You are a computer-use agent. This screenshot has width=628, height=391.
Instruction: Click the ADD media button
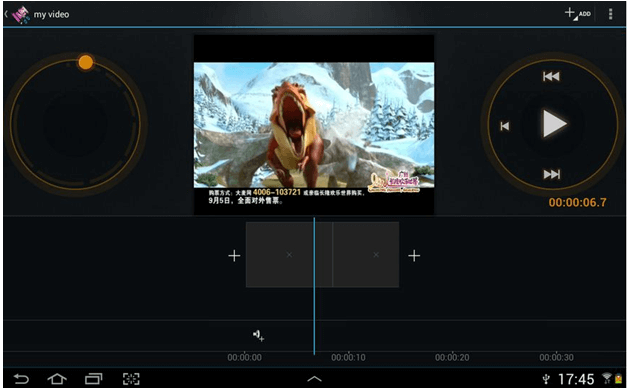578,14
